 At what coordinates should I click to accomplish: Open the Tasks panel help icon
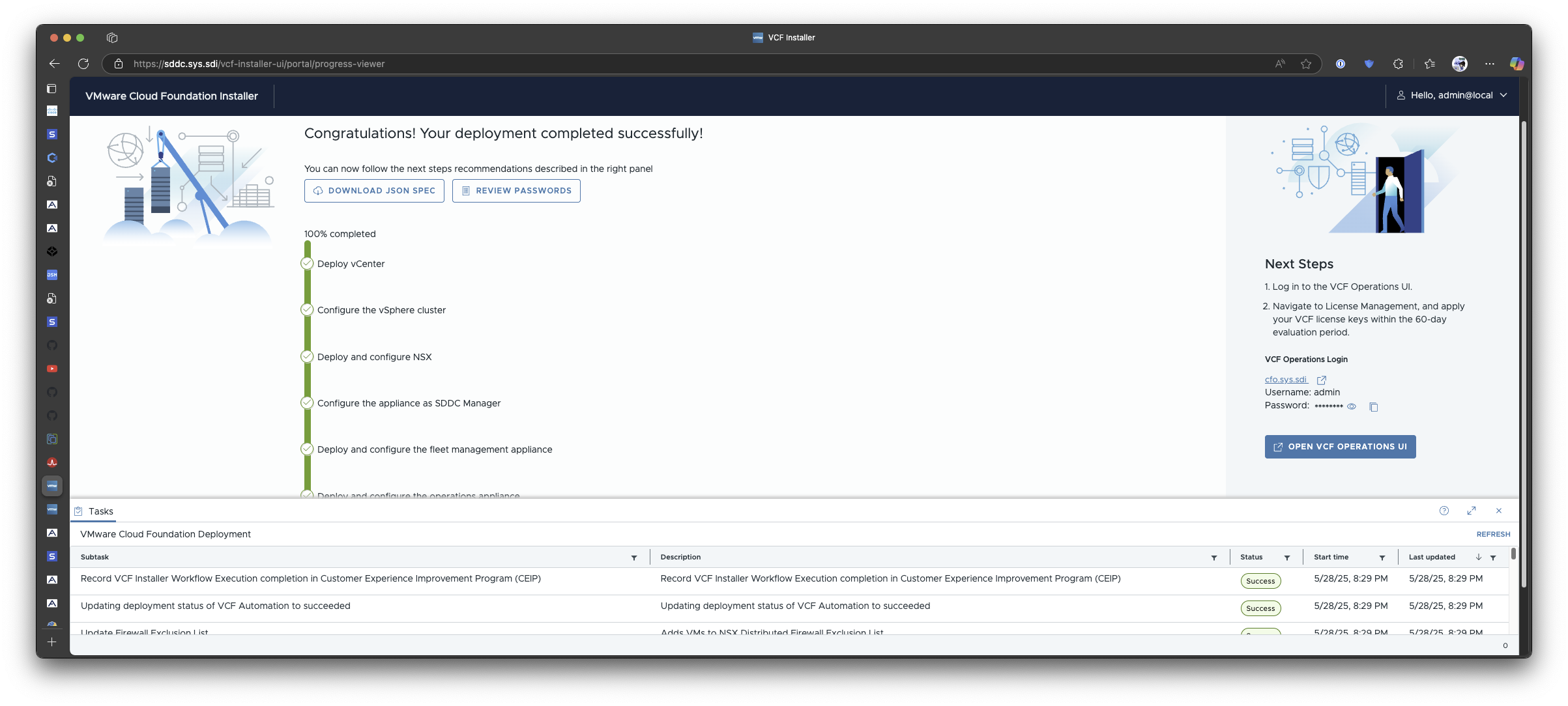tap(1444, 511)
